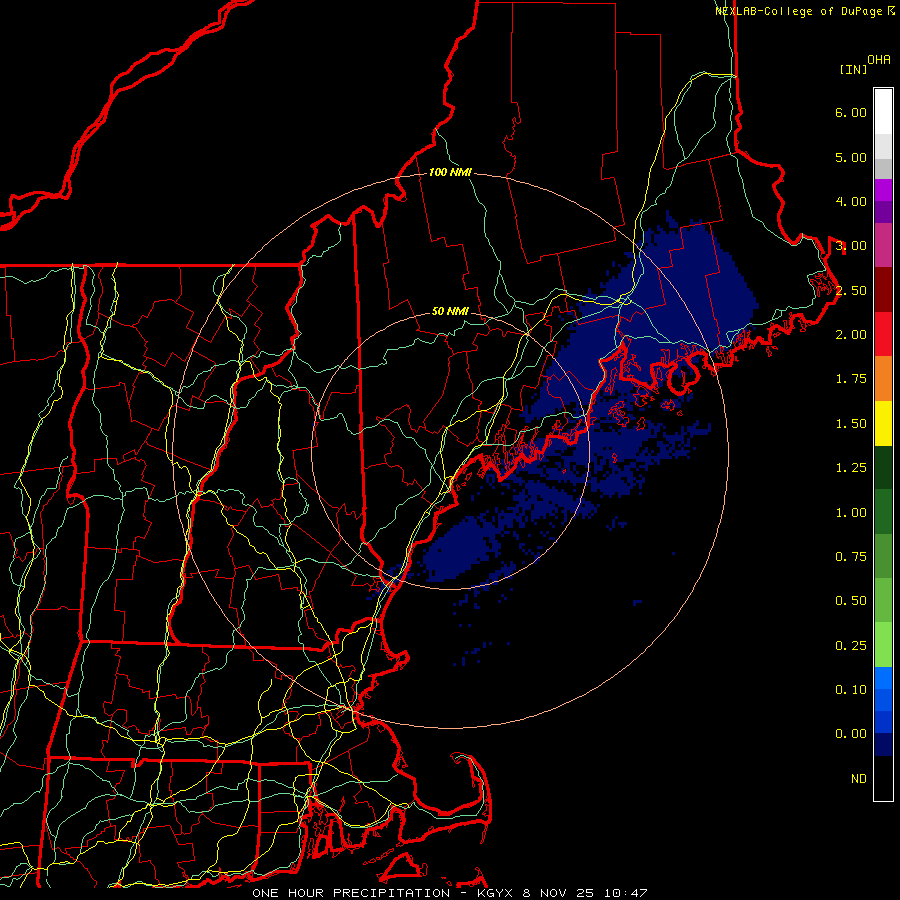Pick the white legend swatch at top
The image size is (900, 900).
pos(883,111)
